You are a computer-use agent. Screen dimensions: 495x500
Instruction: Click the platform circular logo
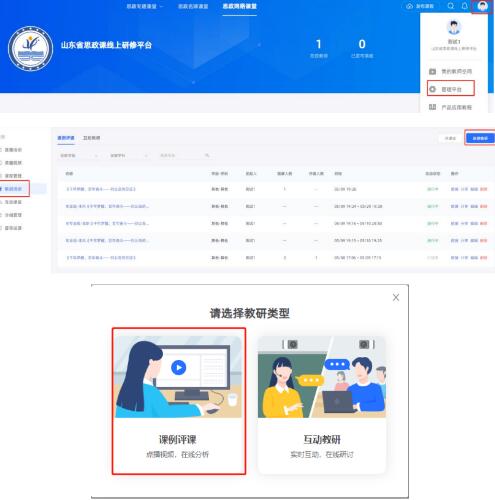click(30, 49)
